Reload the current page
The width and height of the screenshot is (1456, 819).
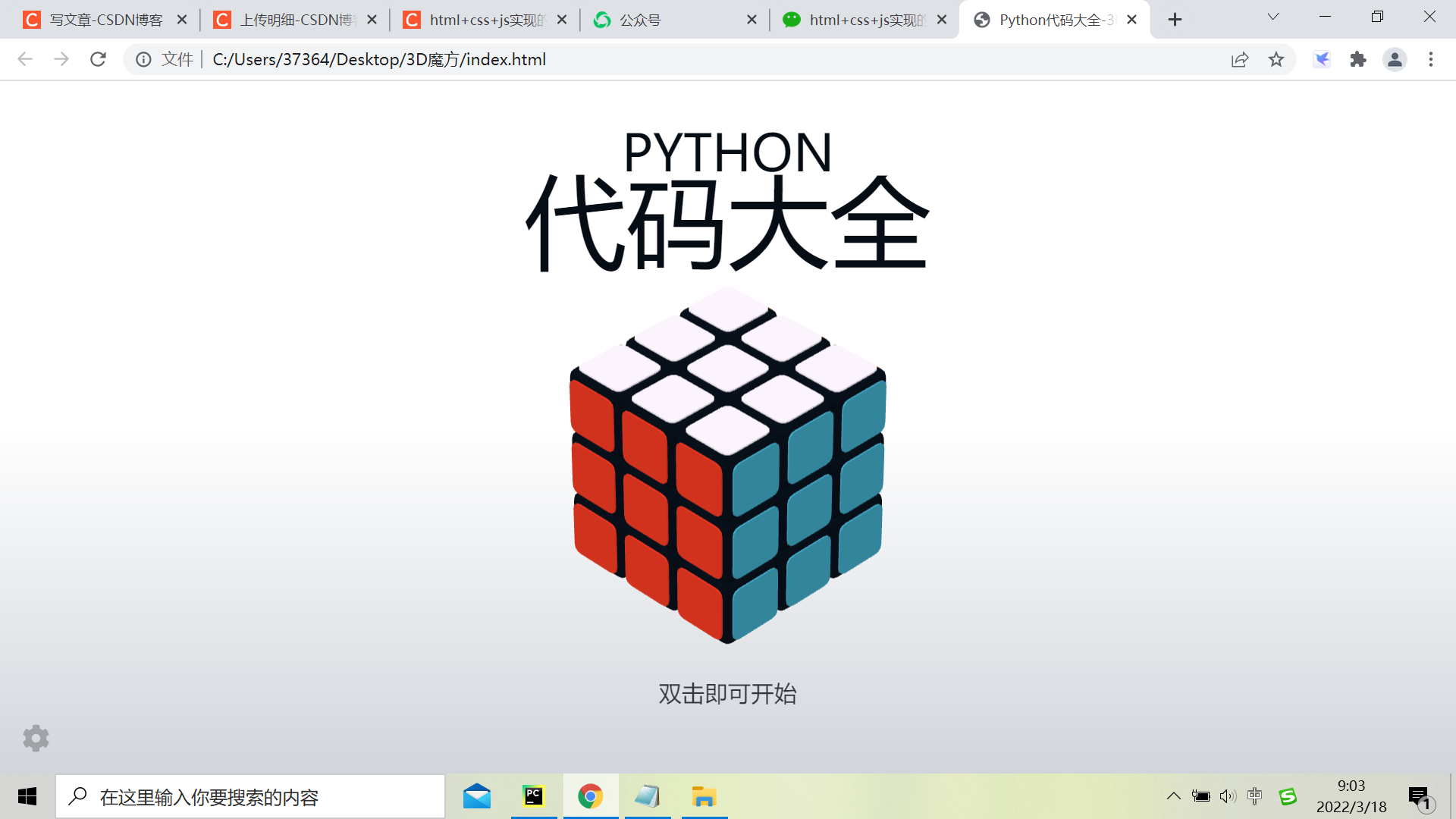click(x=98, y=59)
